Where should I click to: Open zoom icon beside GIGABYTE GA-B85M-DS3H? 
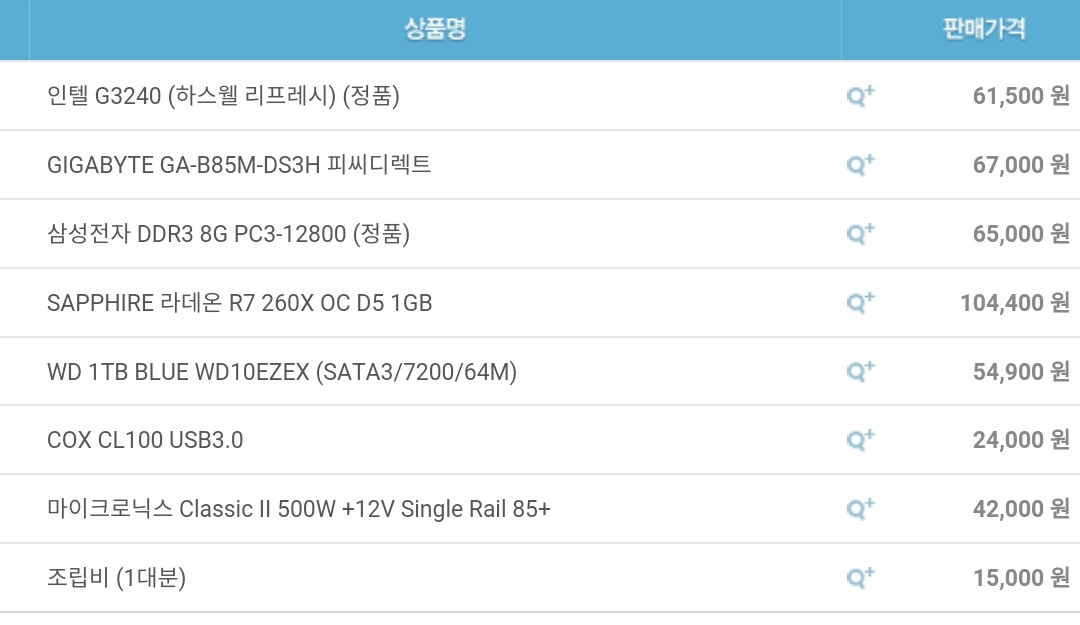(x=860, y=165)
